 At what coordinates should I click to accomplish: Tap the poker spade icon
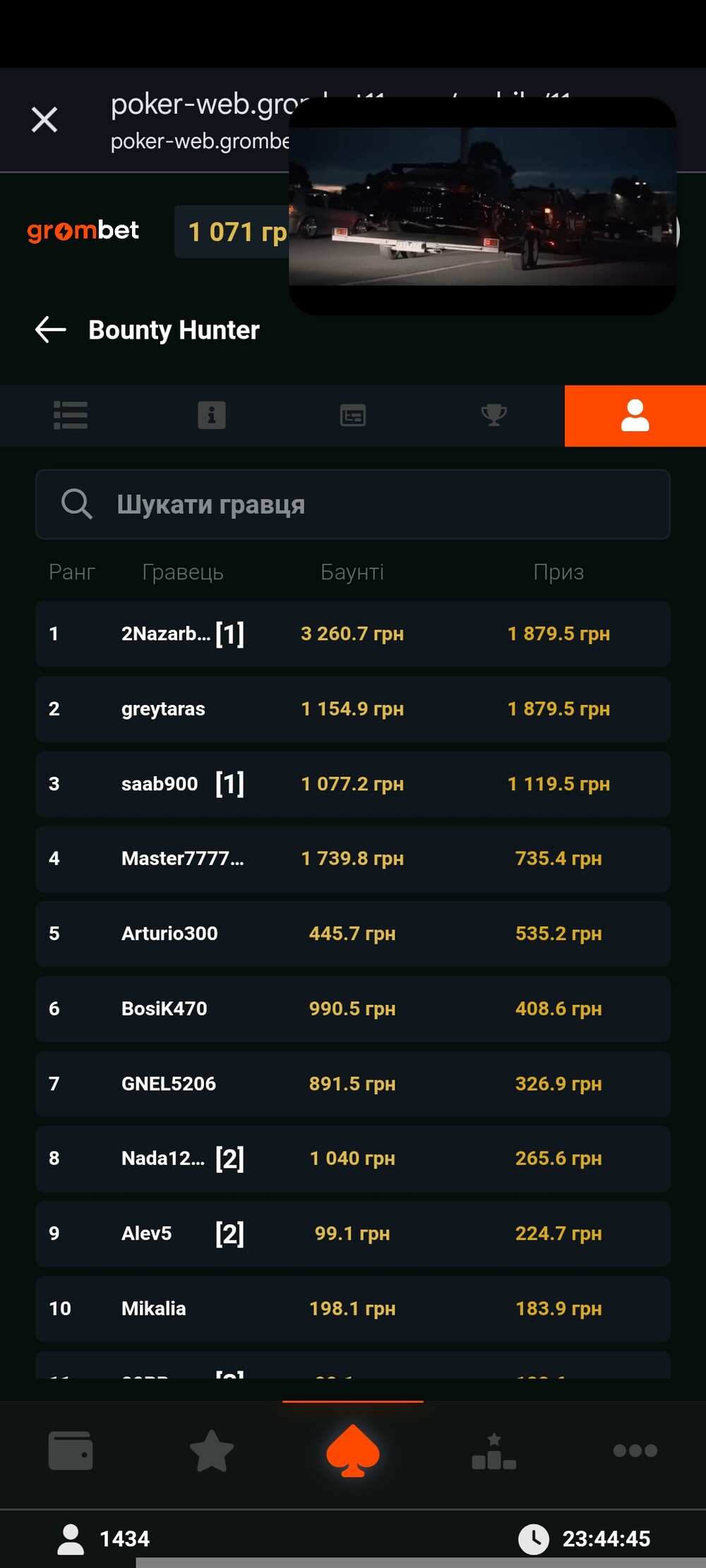[x=353, y=1451]
